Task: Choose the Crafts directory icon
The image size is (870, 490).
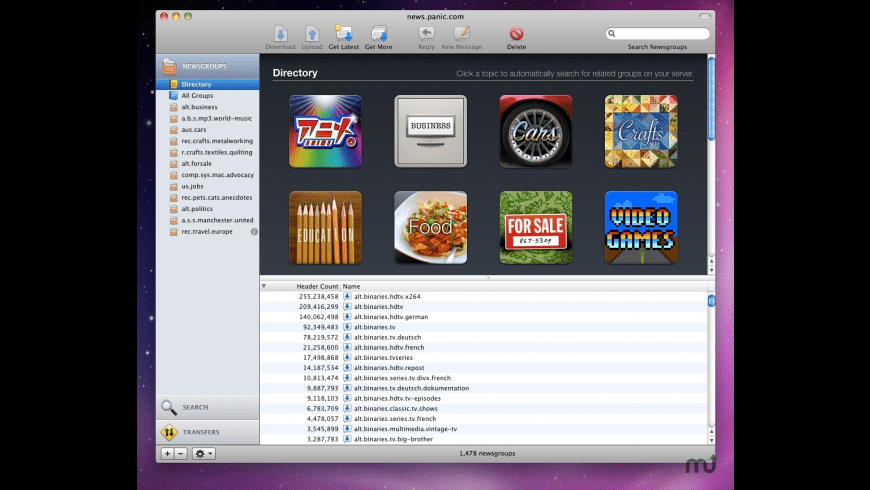Action: click(x=641, y=131)
